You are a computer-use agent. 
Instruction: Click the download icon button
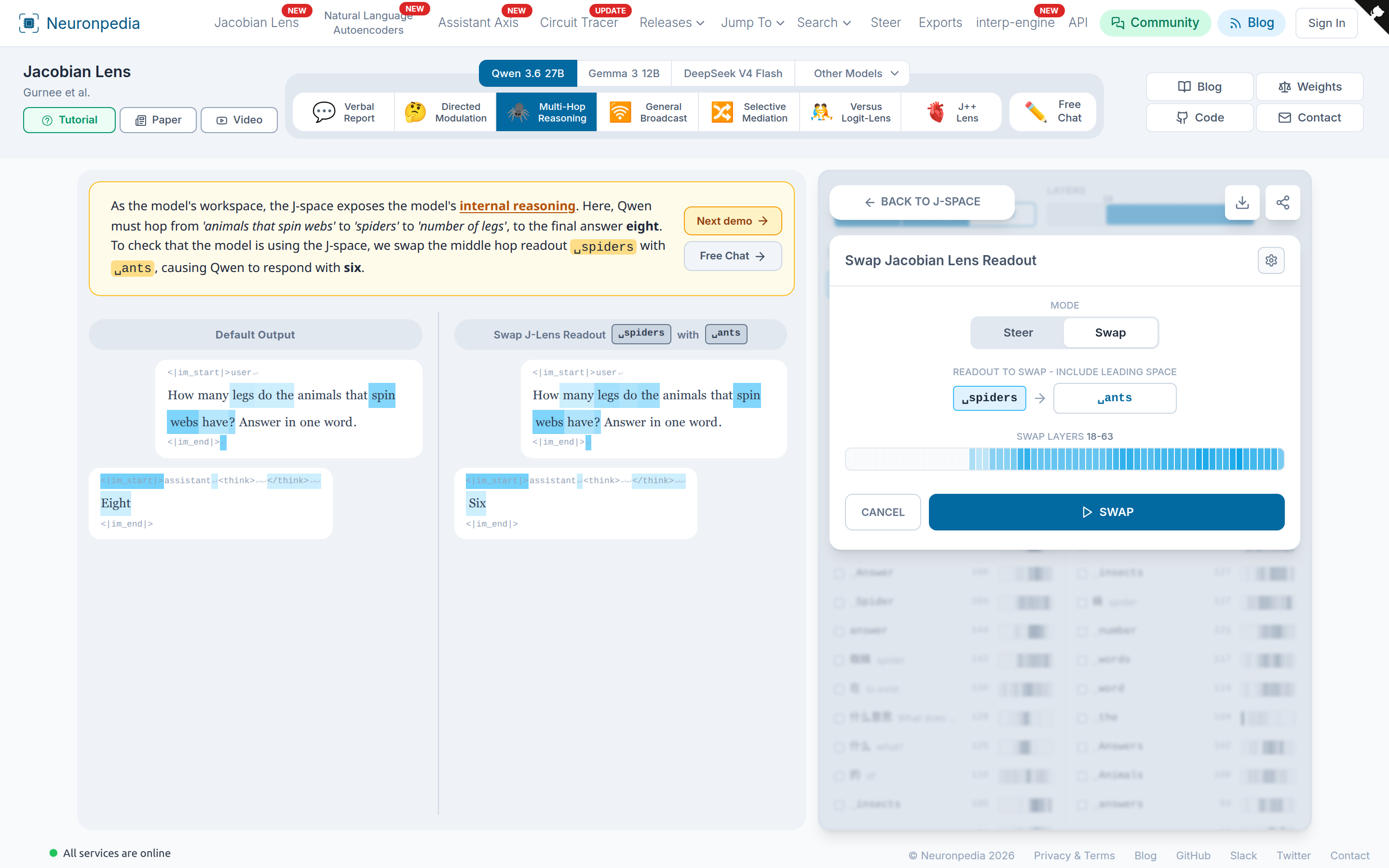coord(1242,202)
